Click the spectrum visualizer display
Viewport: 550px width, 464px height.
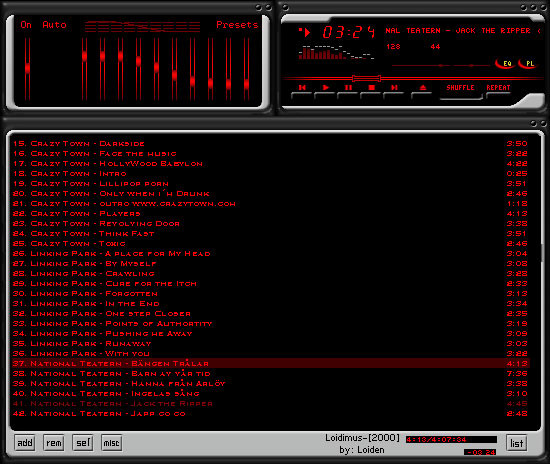pos(336,52)
